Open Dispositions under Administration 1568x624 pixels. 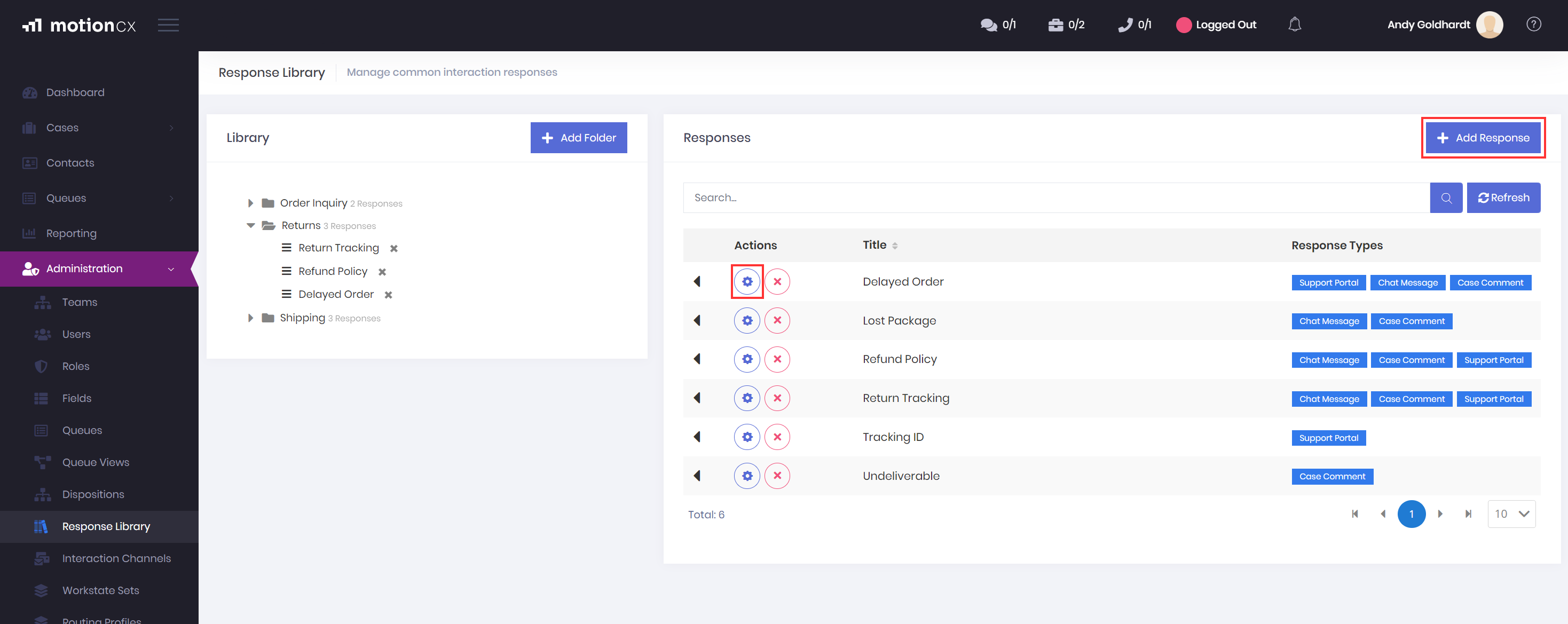point(93,495)
